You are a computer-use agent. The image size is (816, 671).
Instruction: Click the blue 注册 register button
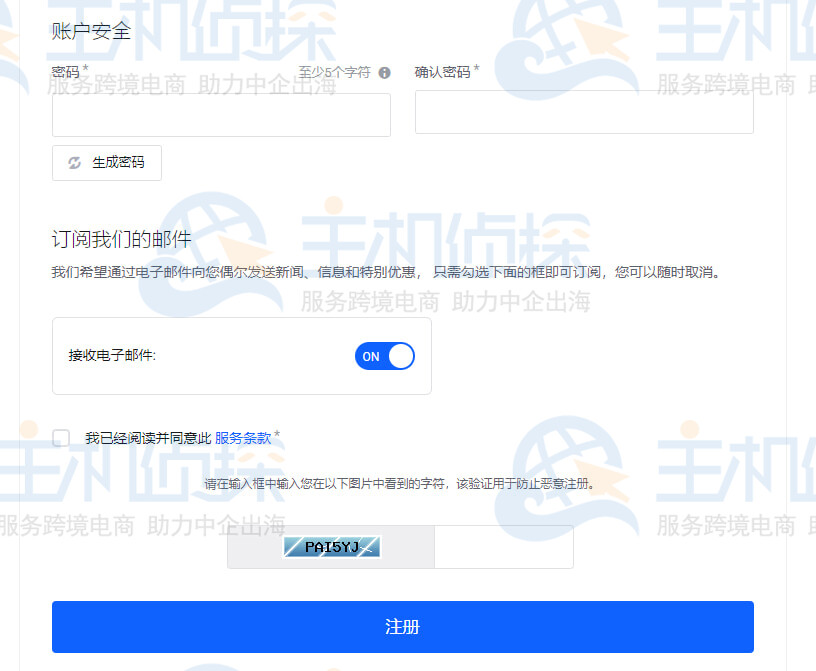coord(403,627)
